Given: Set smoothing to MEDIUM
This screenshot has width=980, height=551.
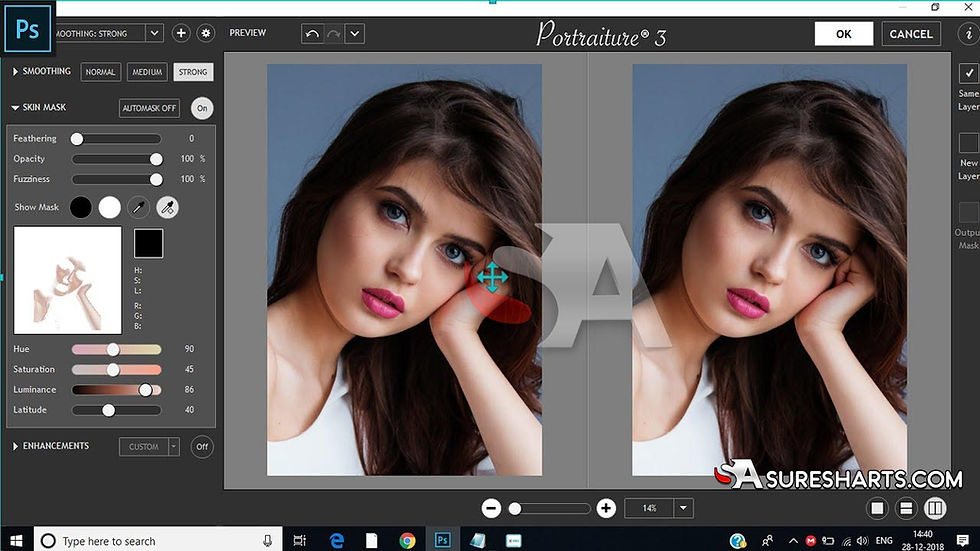Looking at the screenshot, I should coord(147,72).
